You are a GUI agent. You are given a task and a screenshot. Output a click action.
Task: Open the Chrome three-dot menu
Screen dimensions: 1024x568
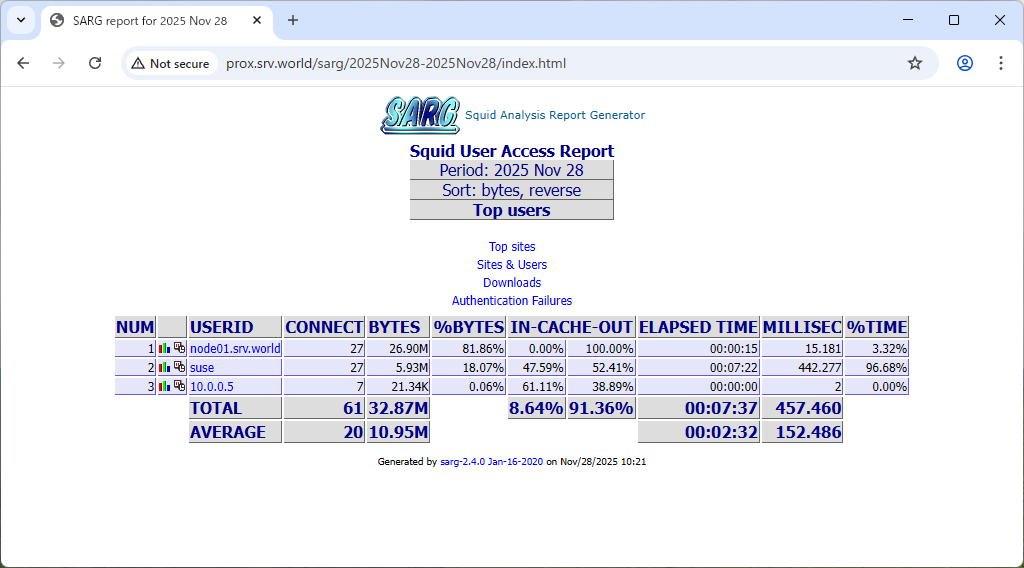(1000, 63)
